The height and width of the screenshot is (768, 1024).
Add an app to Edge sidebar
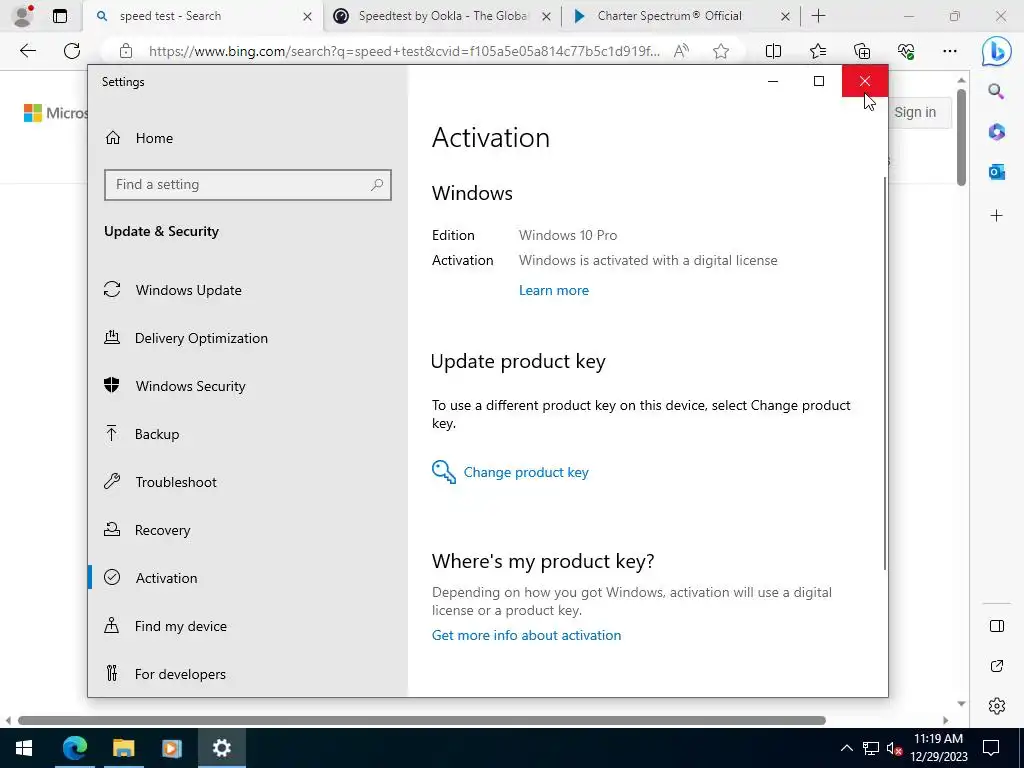tap(997, 216)
